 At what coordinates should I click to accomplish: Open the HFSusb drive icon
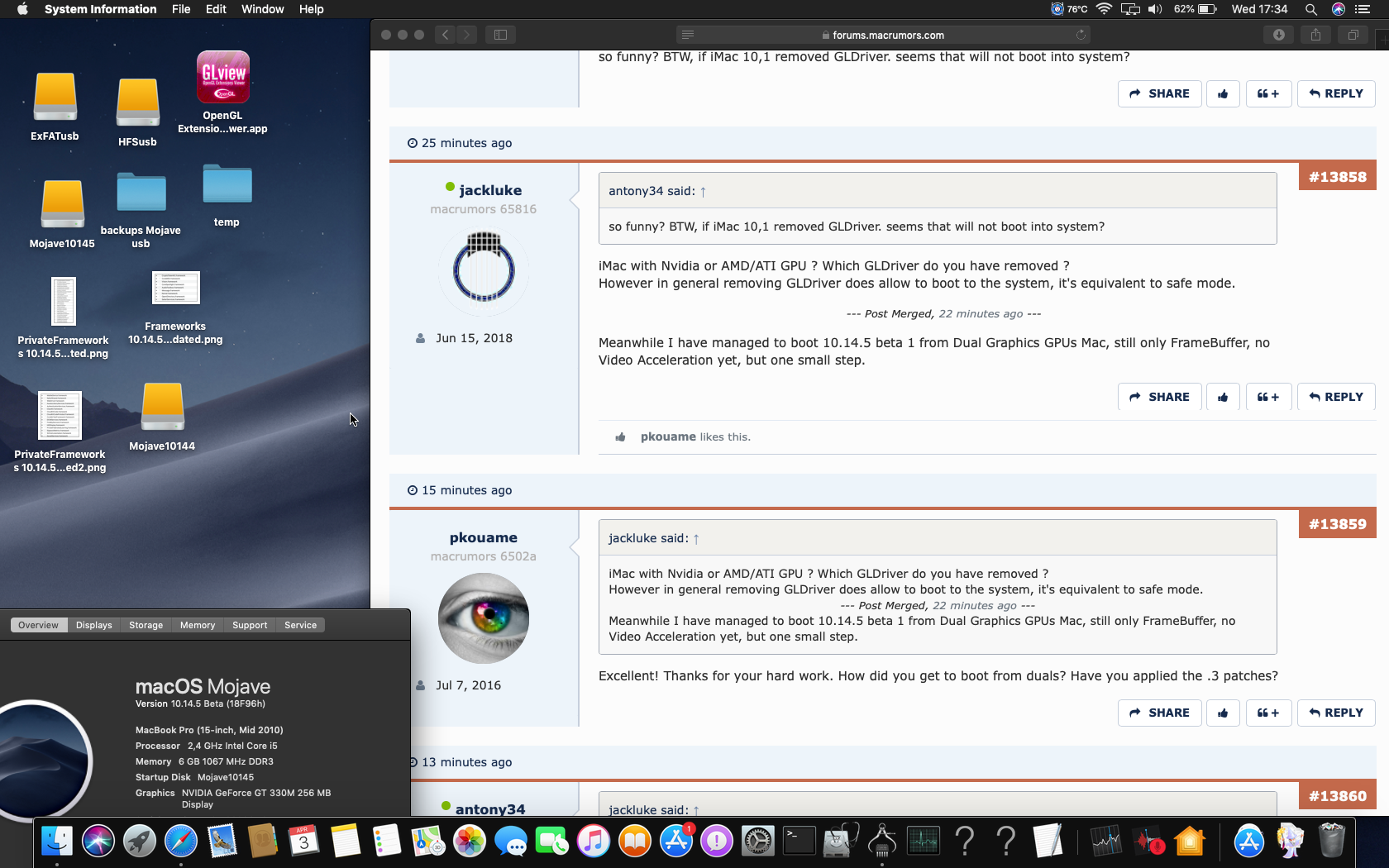coord(137,102)
